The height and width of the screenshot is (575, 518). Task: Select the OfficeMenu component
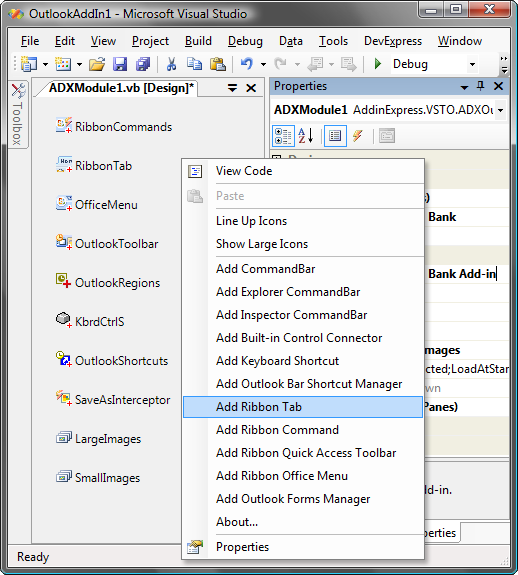coord(97,204)
